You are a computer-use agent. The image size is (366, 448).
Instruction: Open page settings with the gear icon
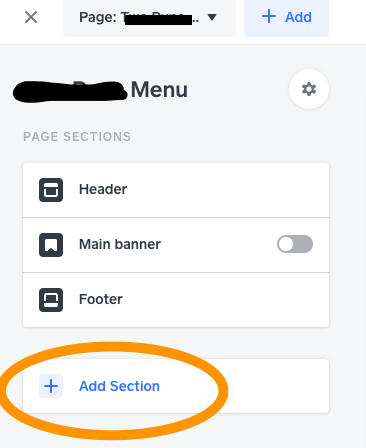tap(309, 89)
